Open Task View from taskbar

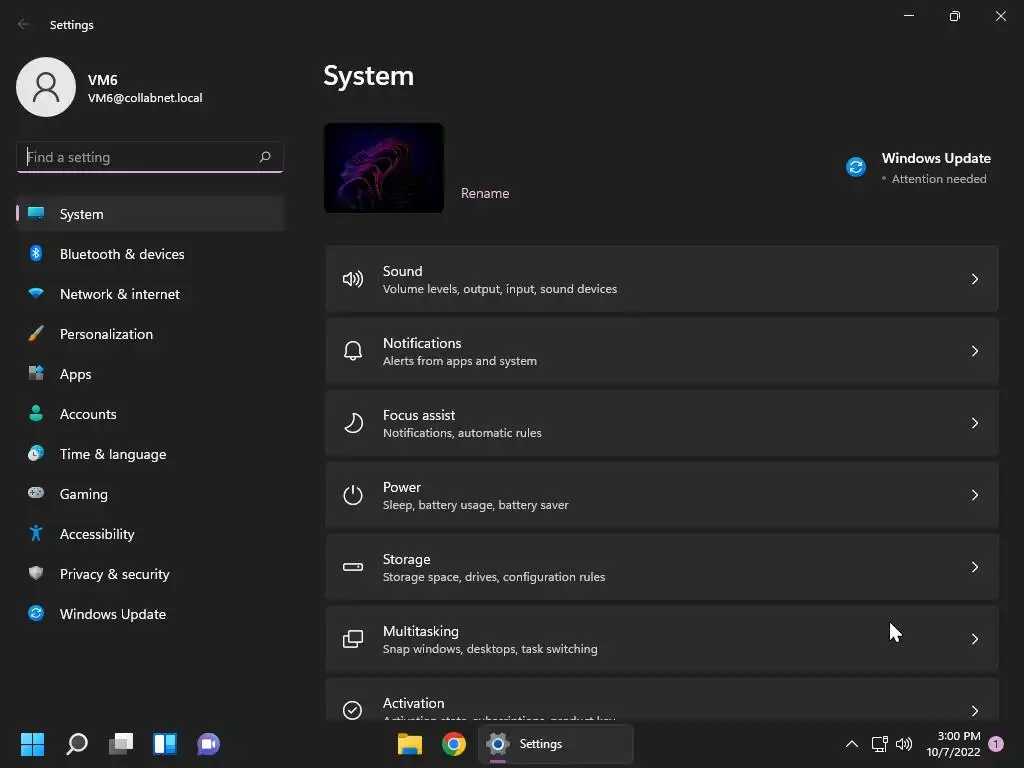[121, 744]
